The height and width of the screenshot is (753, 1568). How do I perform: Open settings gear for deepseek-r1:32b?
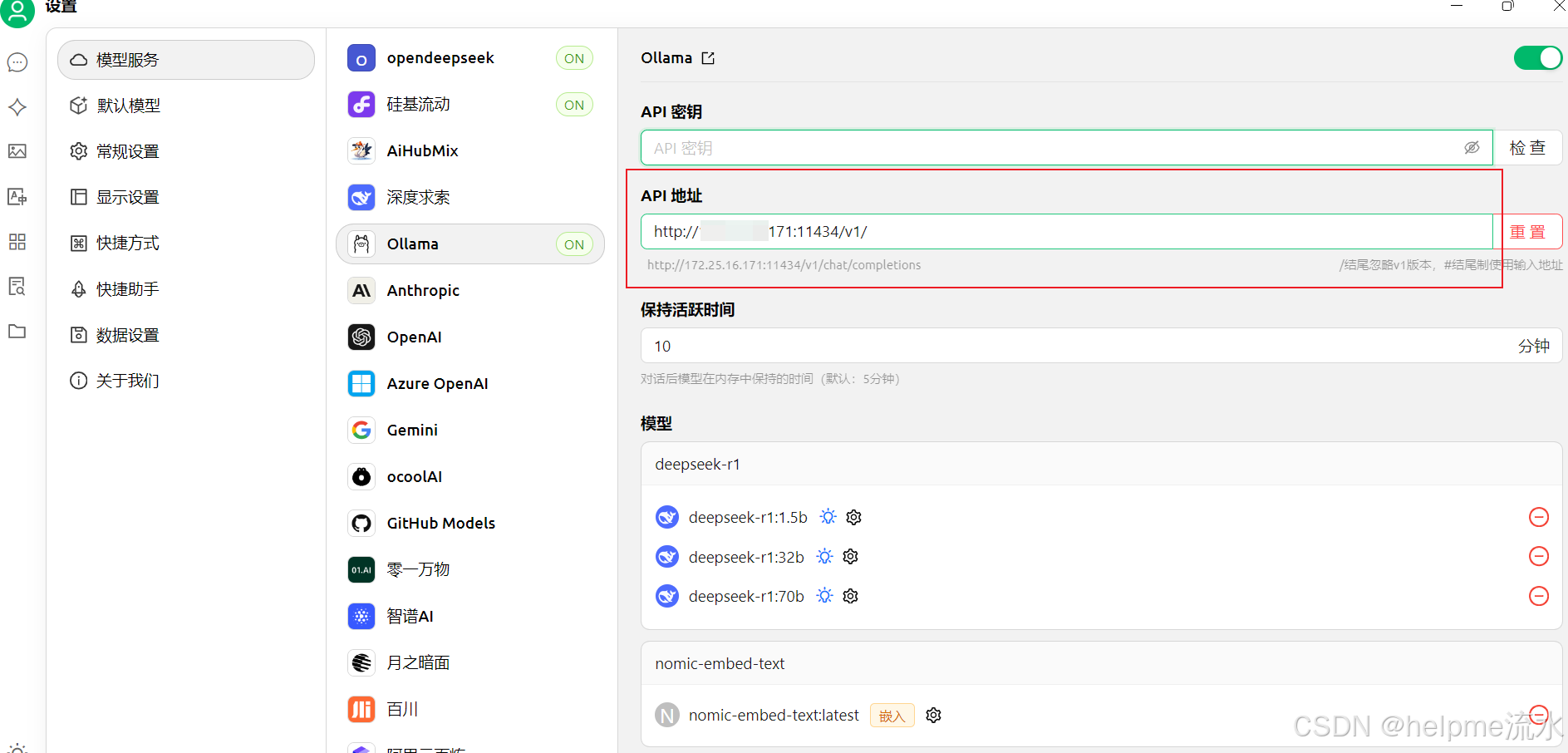pyautogui.click(x=850, y=557)
